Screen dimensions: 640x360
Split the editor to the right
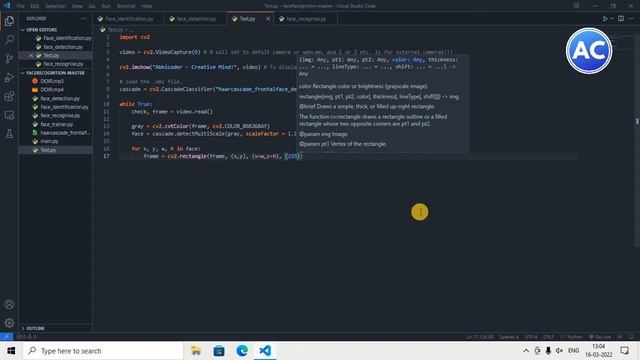click(x=621, y=18)
